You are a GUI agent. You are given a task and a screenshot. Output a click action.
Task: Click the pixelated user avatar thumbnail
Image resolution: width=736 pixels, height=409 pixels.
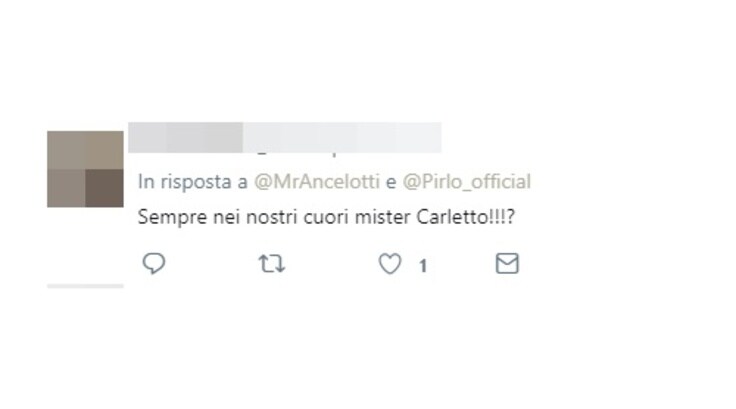point(85,169)
